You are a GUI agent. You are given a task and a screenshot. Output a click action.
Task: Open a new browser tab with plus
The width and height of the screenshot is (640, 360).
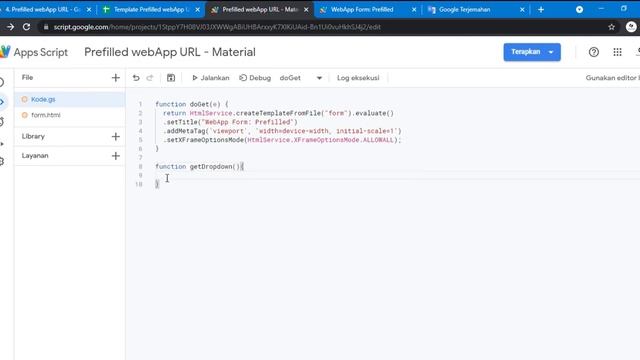point(541,9)
